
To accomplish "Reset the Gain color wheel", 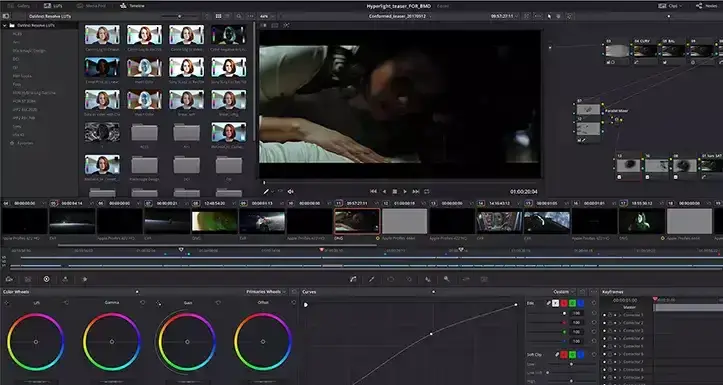I will tap(218, 302).
